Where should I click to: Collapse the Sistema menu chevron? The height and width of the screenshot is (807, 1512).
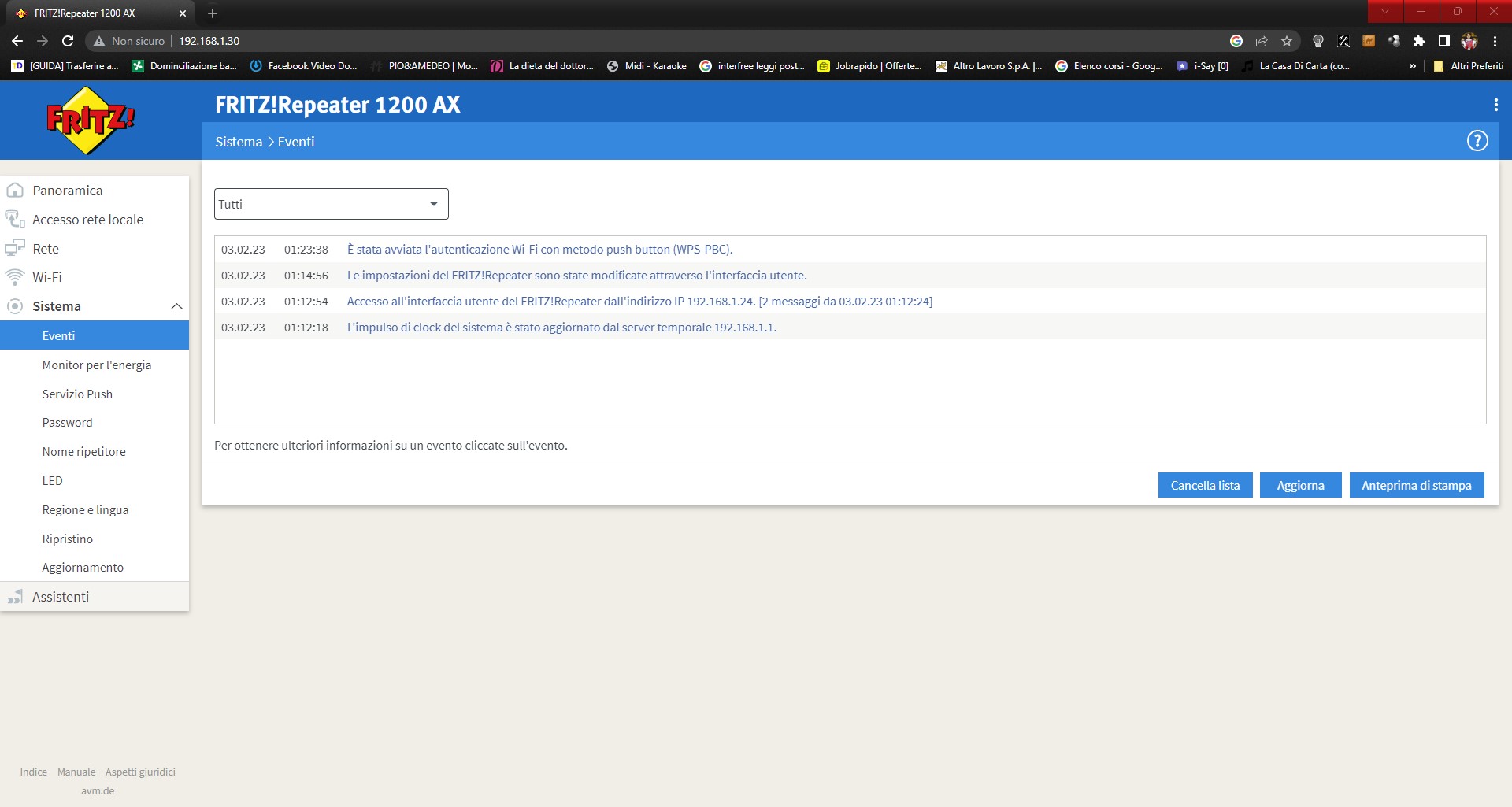pos(176,306)
